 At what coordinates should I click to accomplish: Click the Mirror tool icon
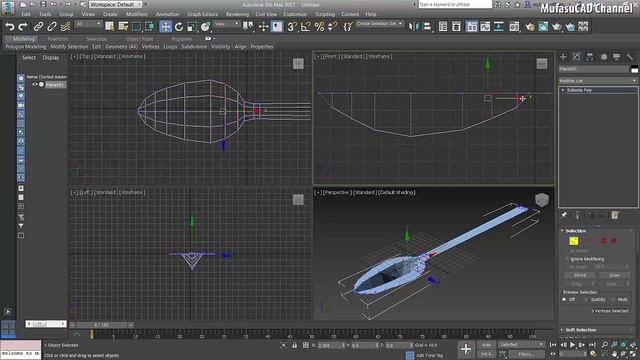[x=413, y=27]
